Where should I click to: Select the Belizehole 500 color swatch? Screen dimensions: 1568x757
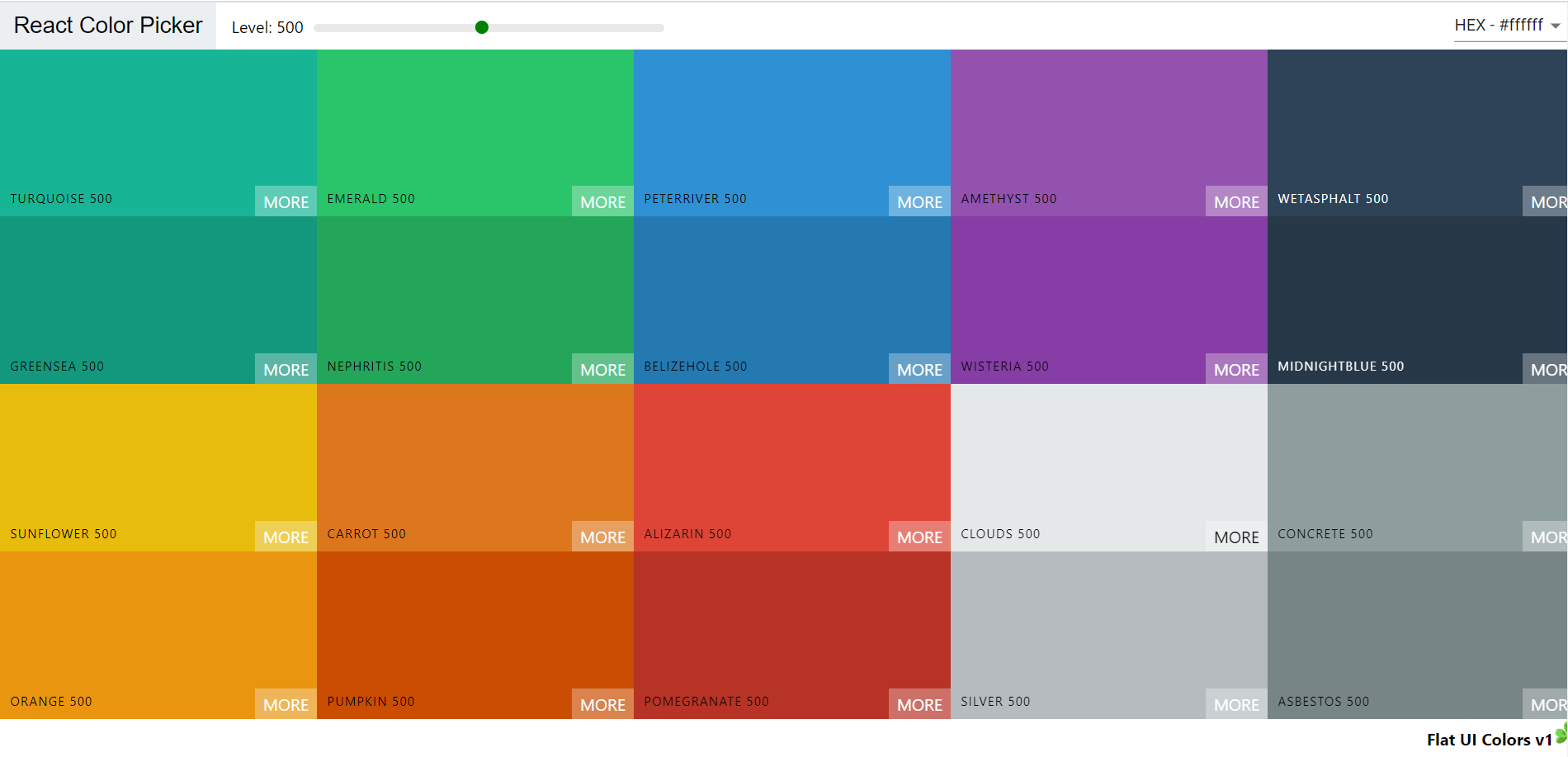pyautogui.click(x=792, y=300)
